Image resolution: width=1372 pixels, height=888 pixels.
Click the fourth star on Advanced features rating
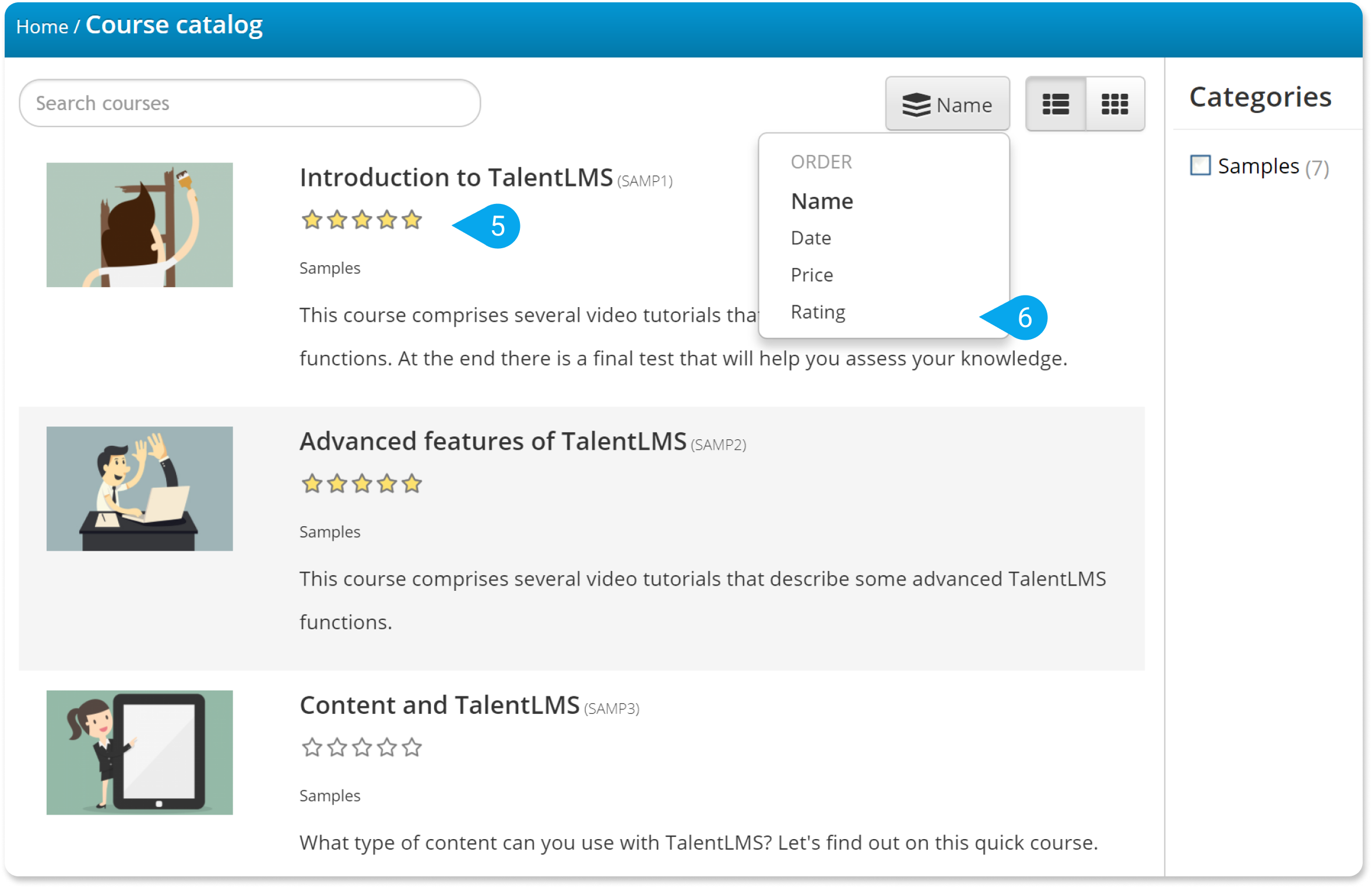[x=386, y=483]
